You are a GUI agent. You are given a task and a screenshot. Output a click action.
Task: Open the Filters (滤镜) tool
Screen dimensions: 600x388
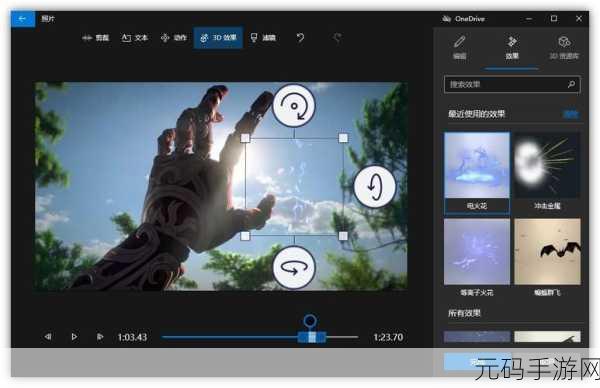(x=263, y=37)
